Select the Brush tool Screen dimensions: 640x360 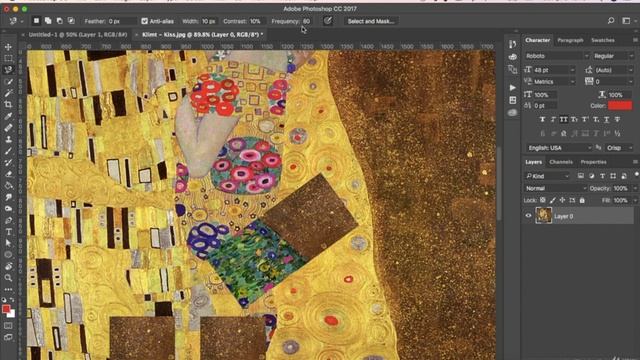pos(8,151)
